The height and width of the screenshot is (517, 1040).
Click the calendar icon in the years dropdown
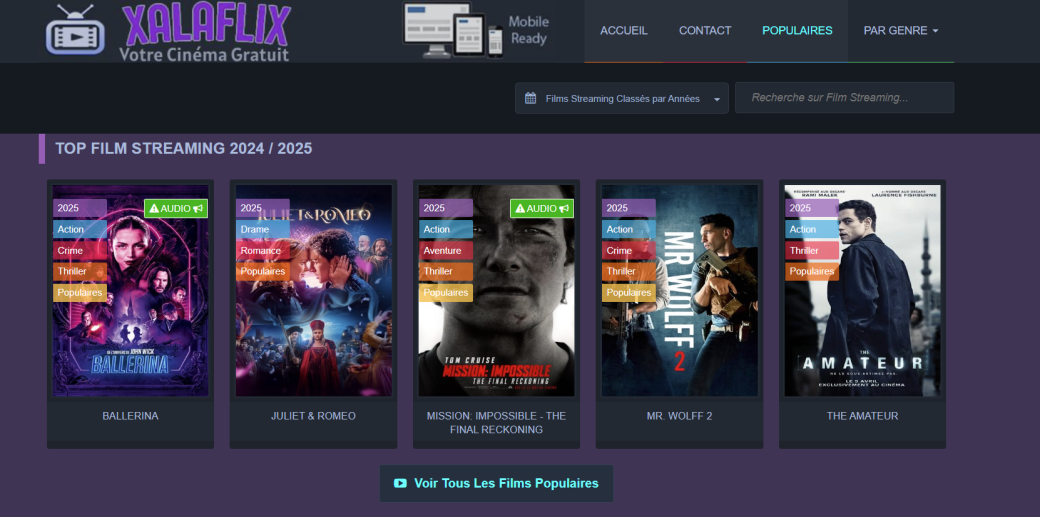click(530, 98)
